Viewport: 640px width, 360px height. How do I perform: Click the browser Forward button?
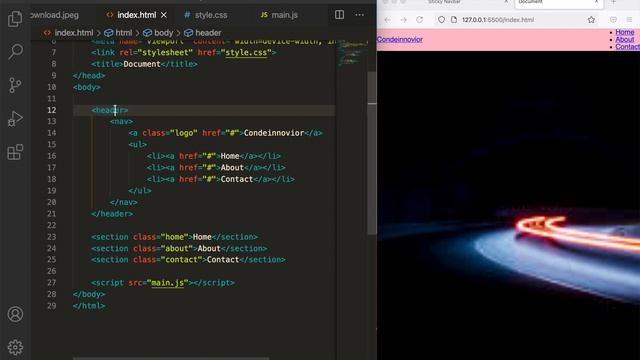tap(403, 20)
